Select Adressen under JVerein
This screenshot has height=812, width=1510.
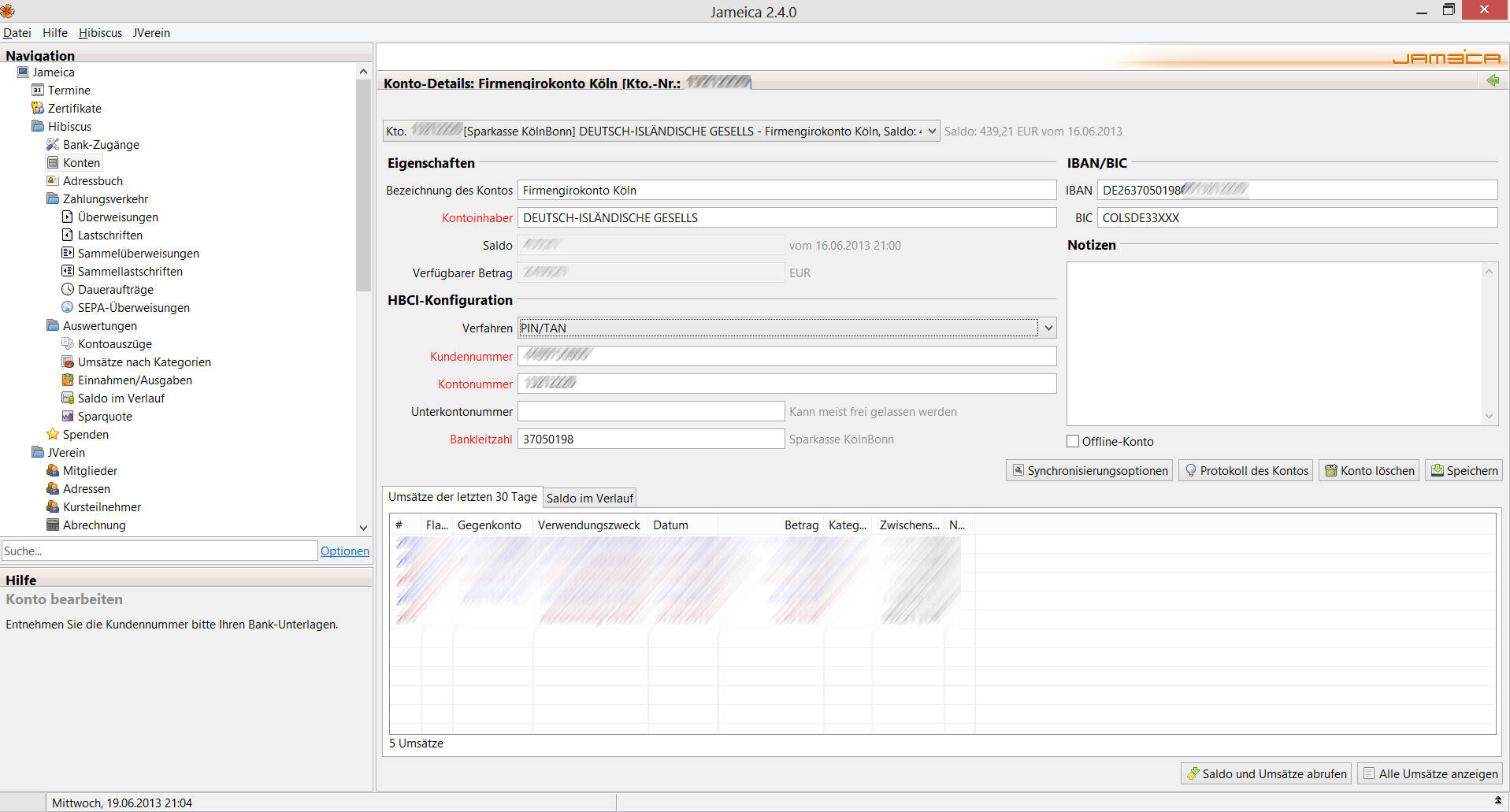[x=87, y=488]
